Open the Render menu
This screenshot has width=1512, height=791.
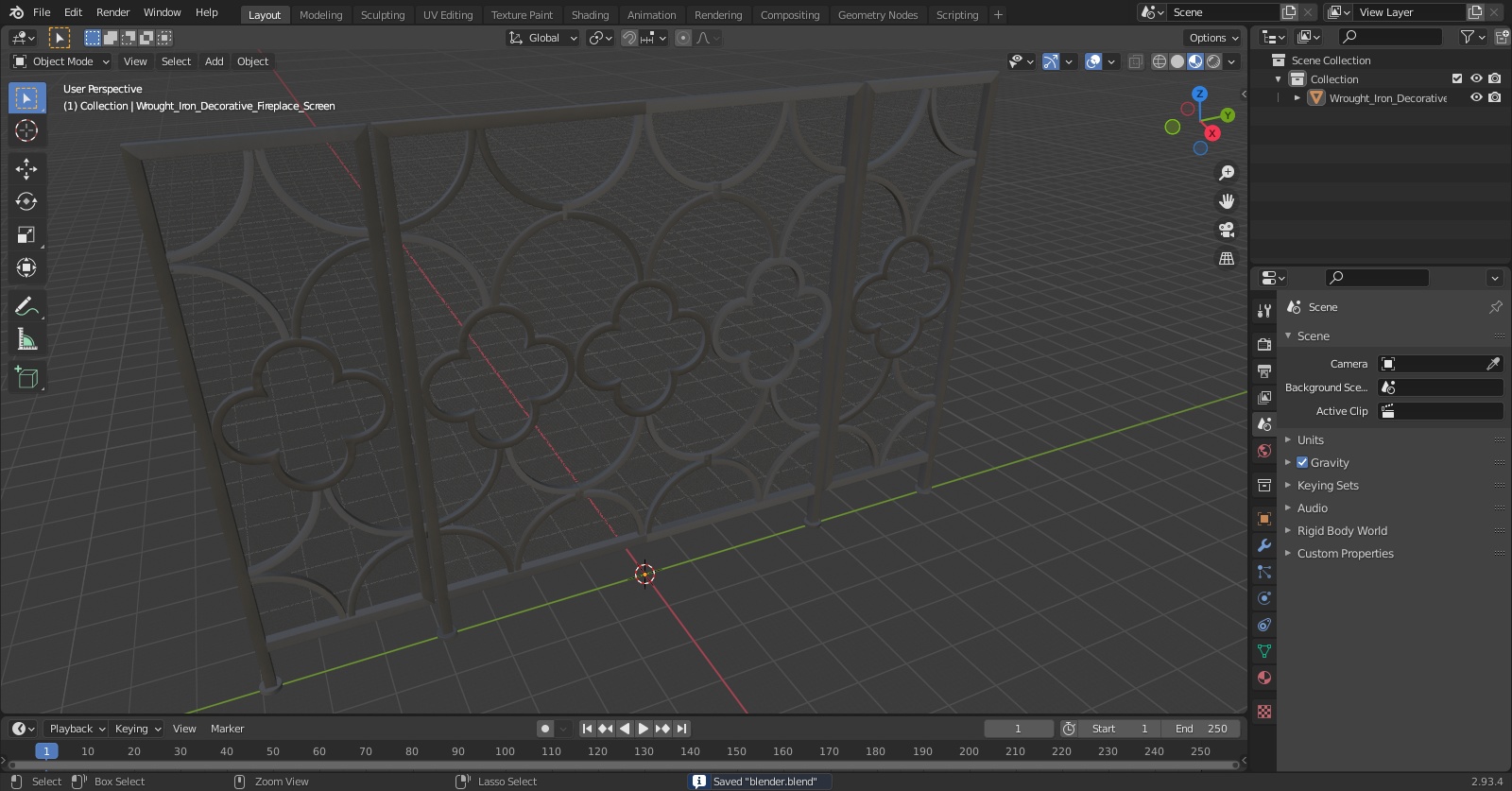click(112, 12)
